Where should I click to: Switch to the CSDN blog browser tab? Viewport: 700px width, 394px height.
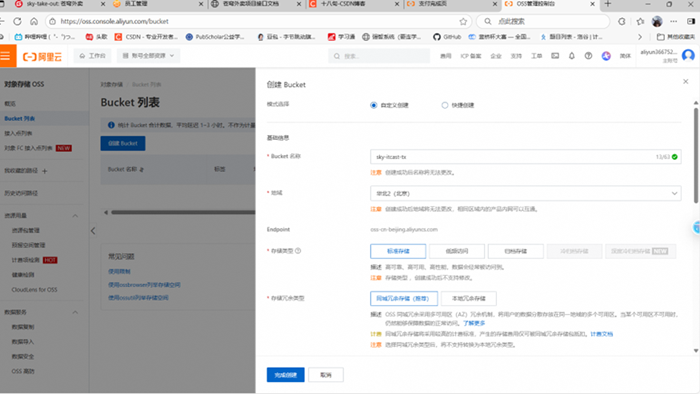(x=353, y=4)
